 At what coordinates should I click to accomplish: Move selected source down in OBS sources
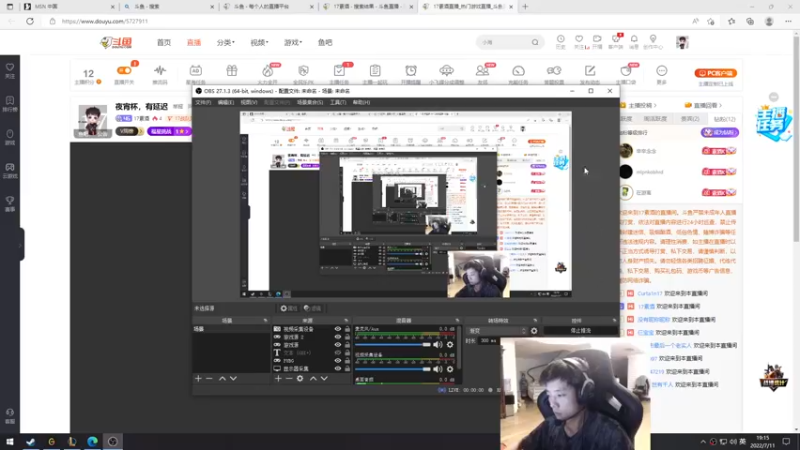pos(324,379)
